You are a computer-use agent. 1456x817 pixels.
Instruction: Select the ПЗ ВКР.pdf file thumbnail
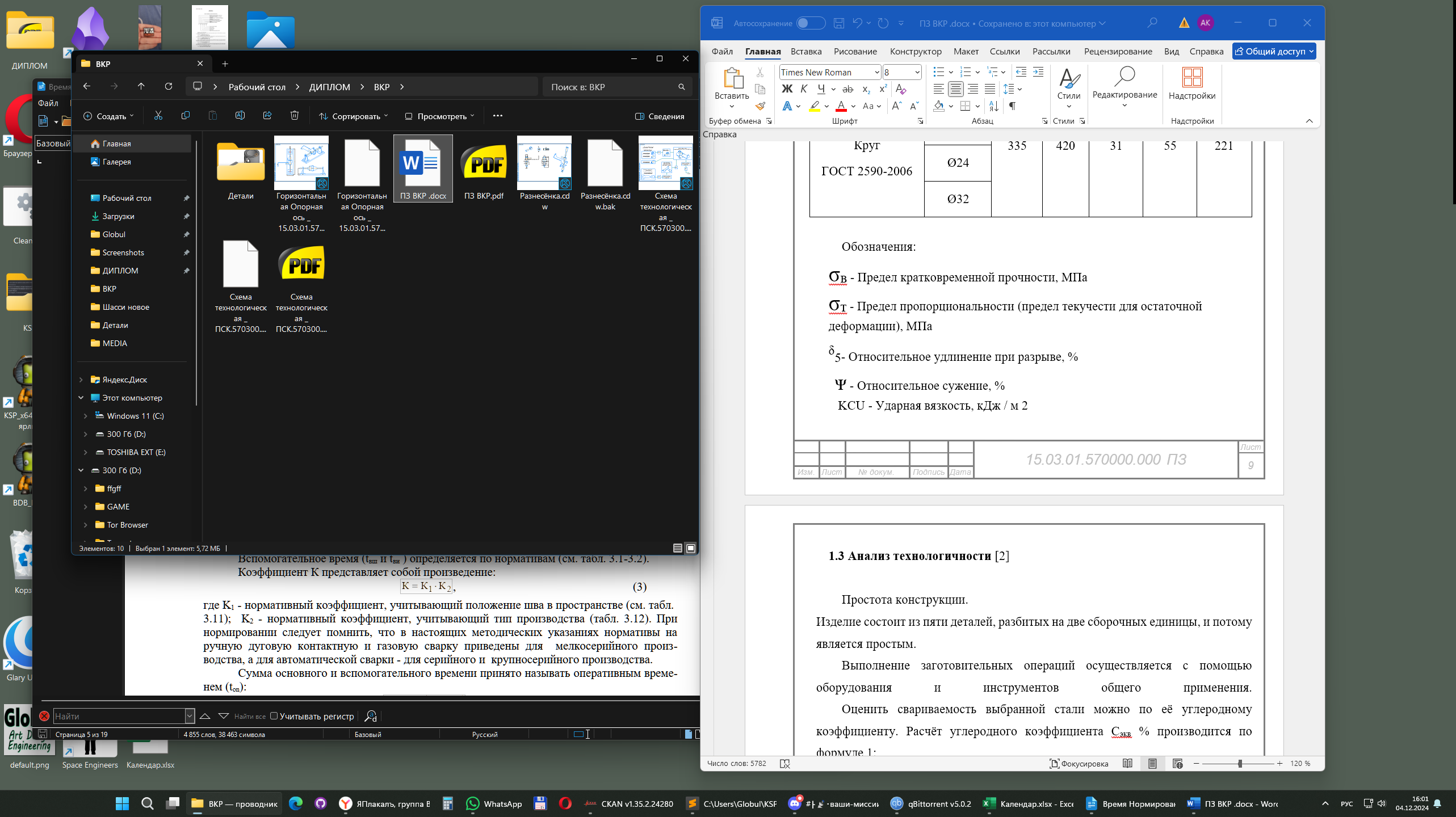(484, 169)
